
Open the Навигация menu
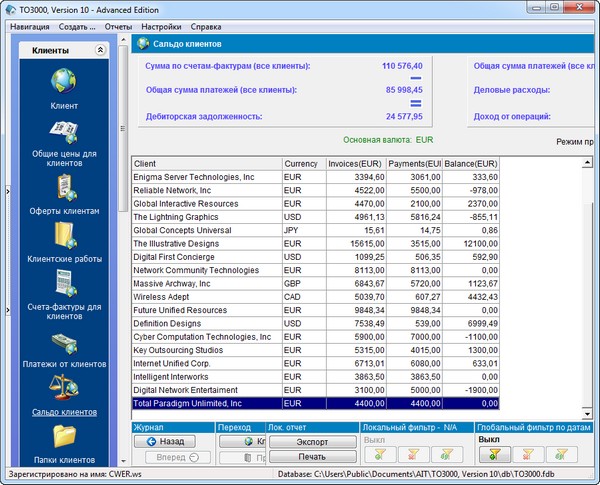(30, 25)
